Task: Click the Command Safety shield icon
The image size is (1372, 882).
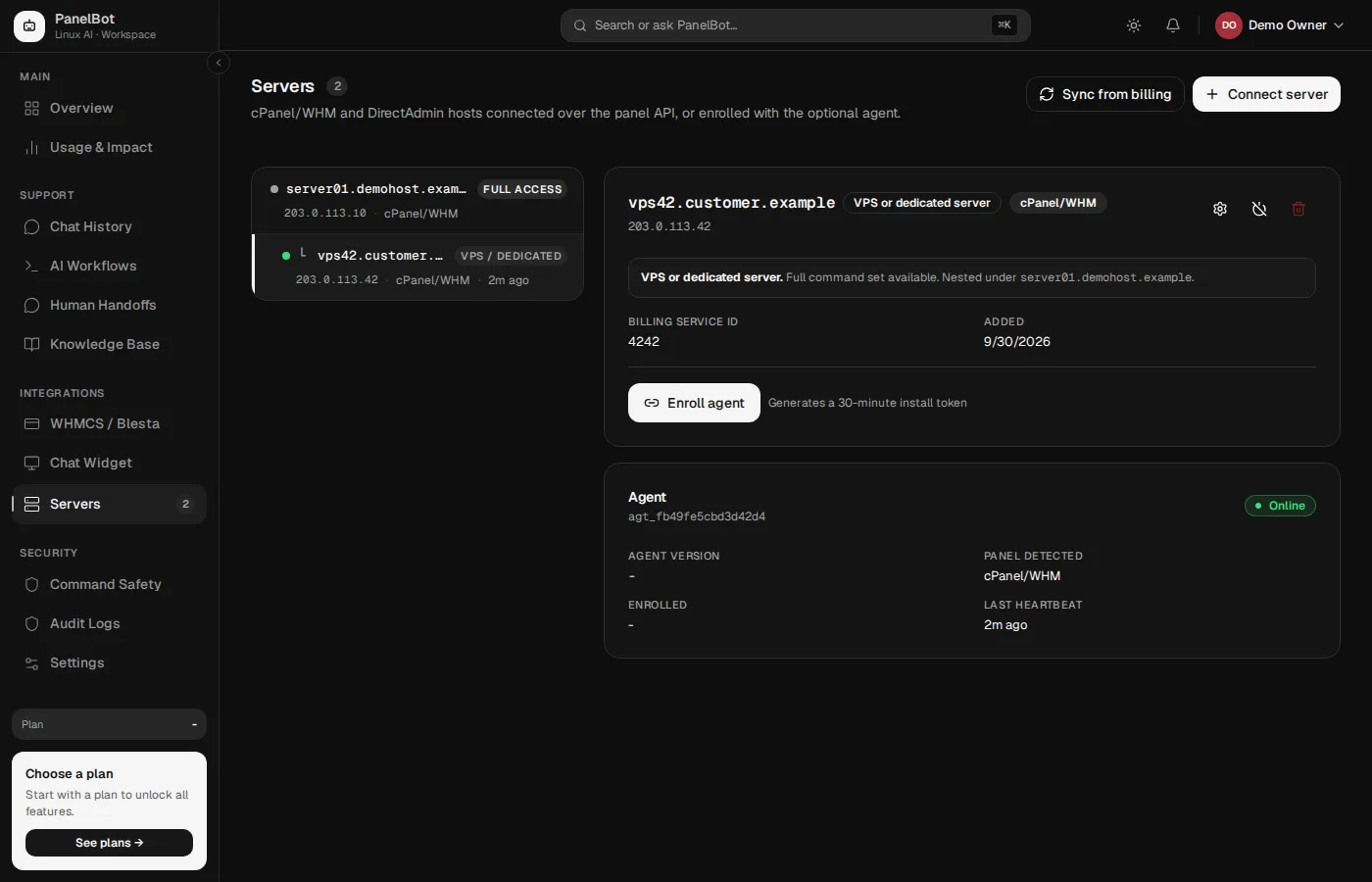Action: pyautogui.click(x=31, y=584)
